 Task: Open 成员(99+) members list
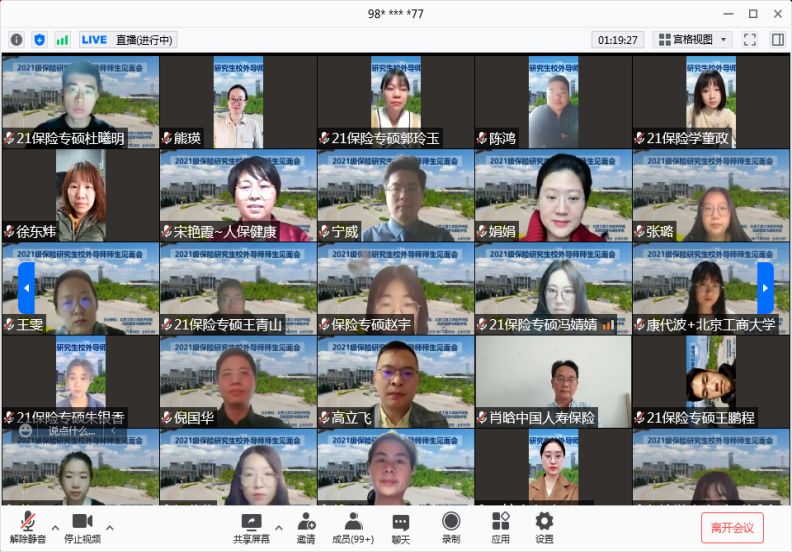353,527
